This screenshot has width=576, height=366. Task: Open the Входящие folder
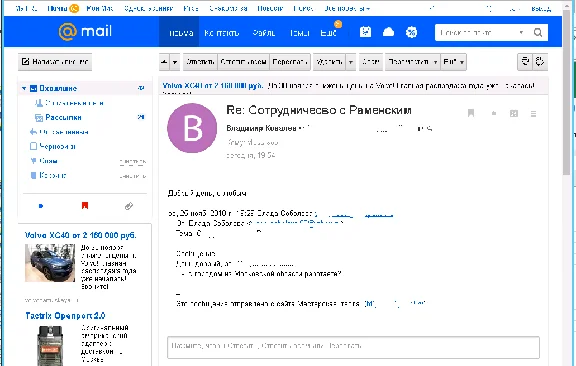click(x=58, y=88)
